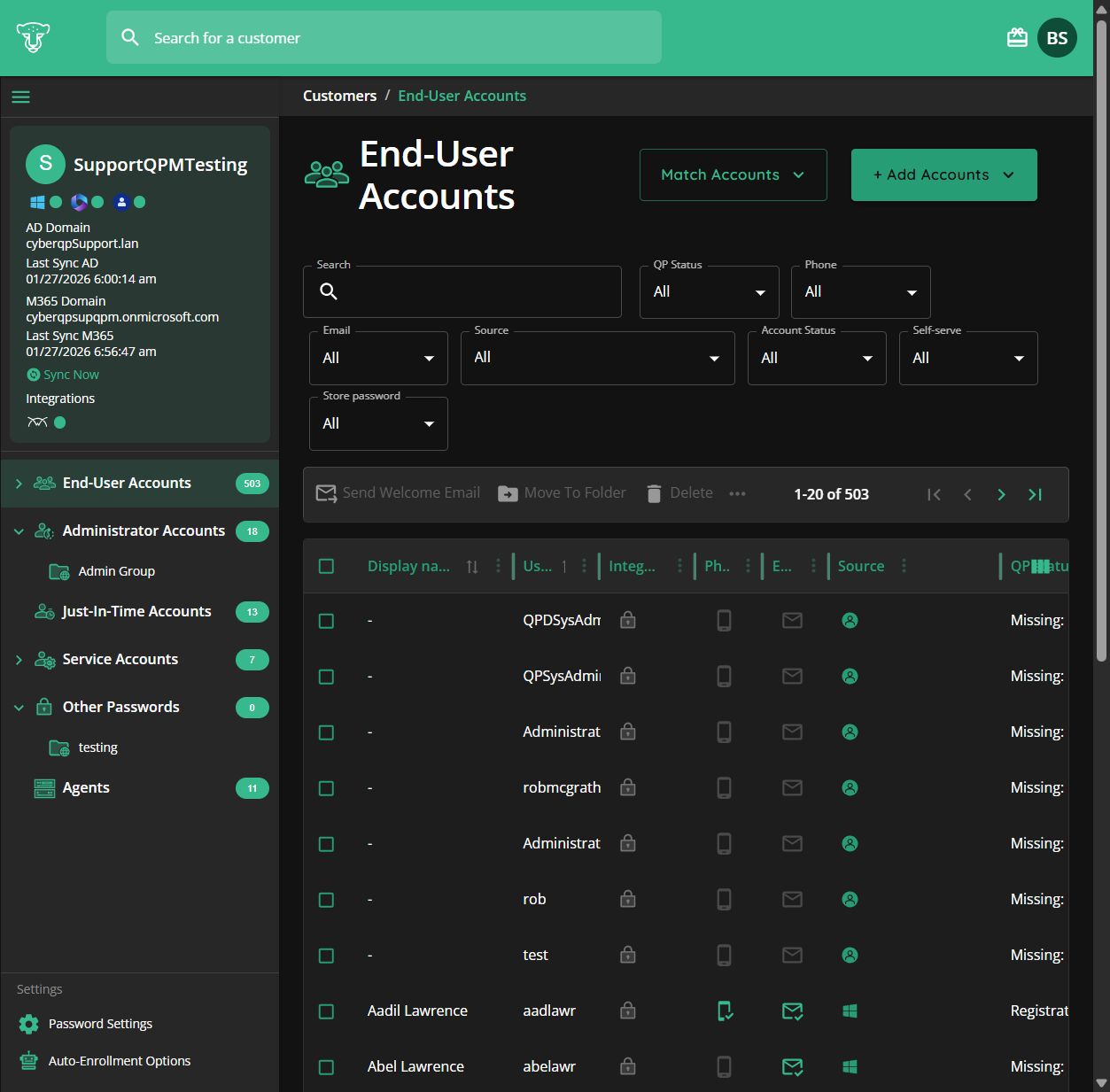This screenshot has height=1092, width=1110.
Task: Click the End-User Accounts breadcrumb
Action: pos(462,96)
